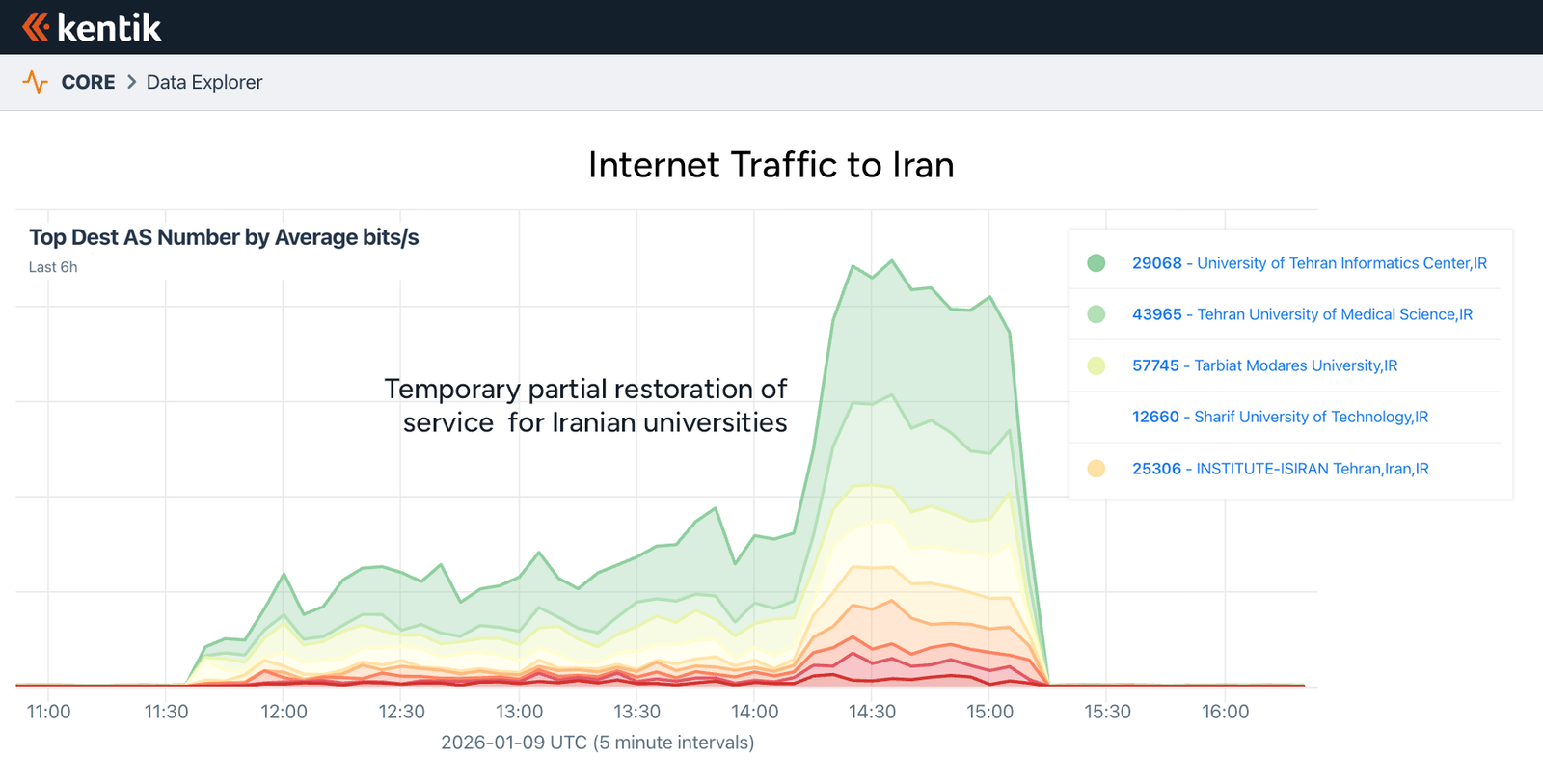Click the 2026-01-09 UTC axis caption
The width and height of the screenshot is (1543, 784).
click(x=597, y=743)
